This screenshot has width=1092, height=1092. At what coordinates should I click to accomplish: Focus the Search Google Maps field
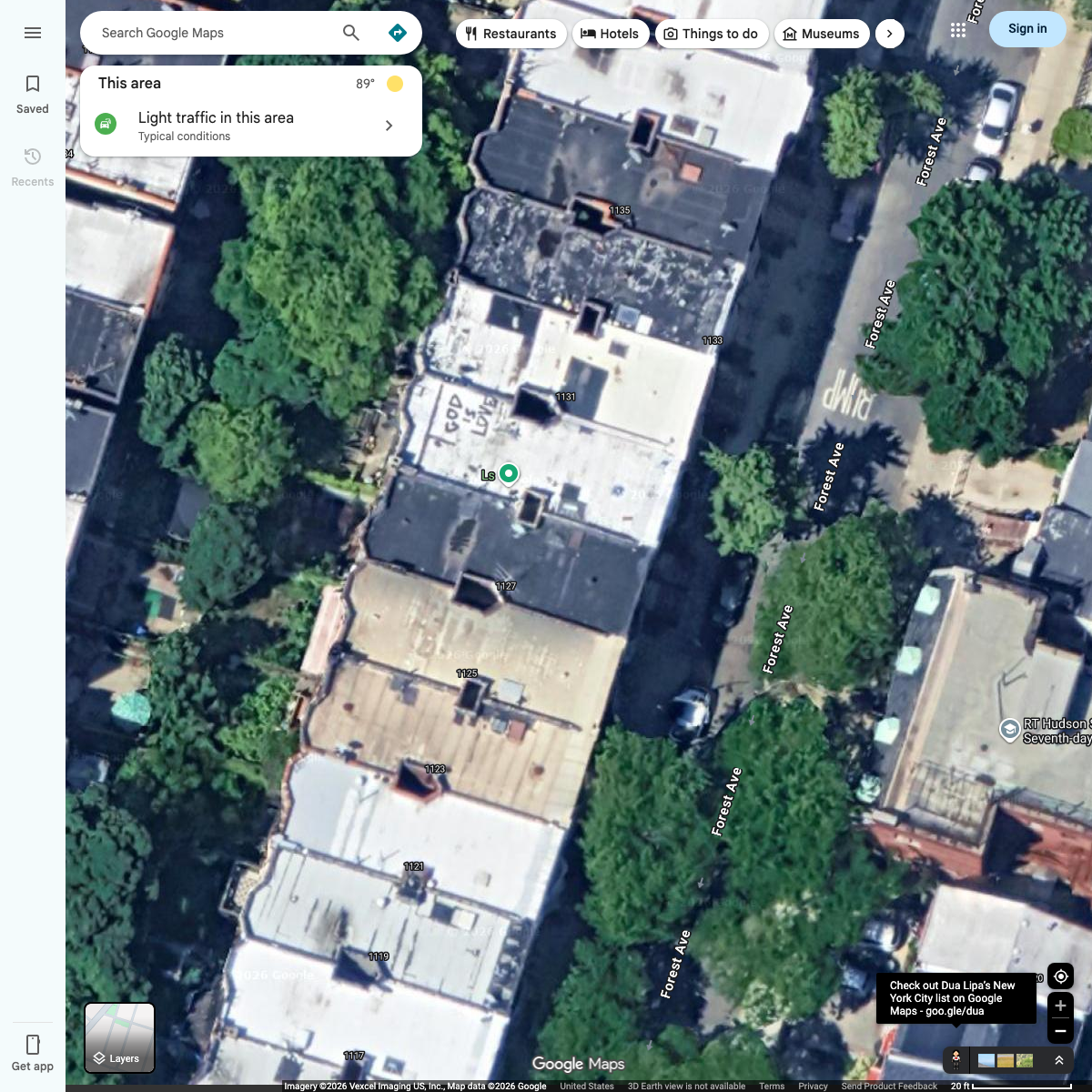point(214,33)
